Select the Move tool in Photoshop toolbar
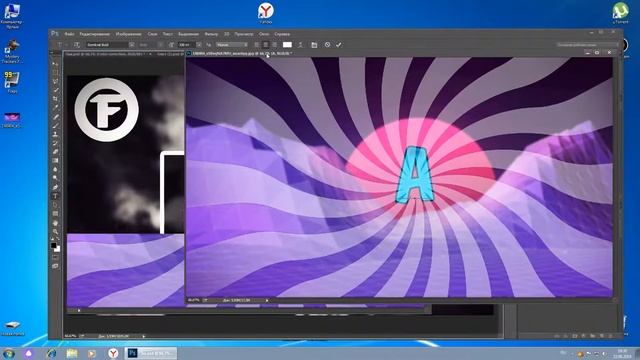 (55, 63)
